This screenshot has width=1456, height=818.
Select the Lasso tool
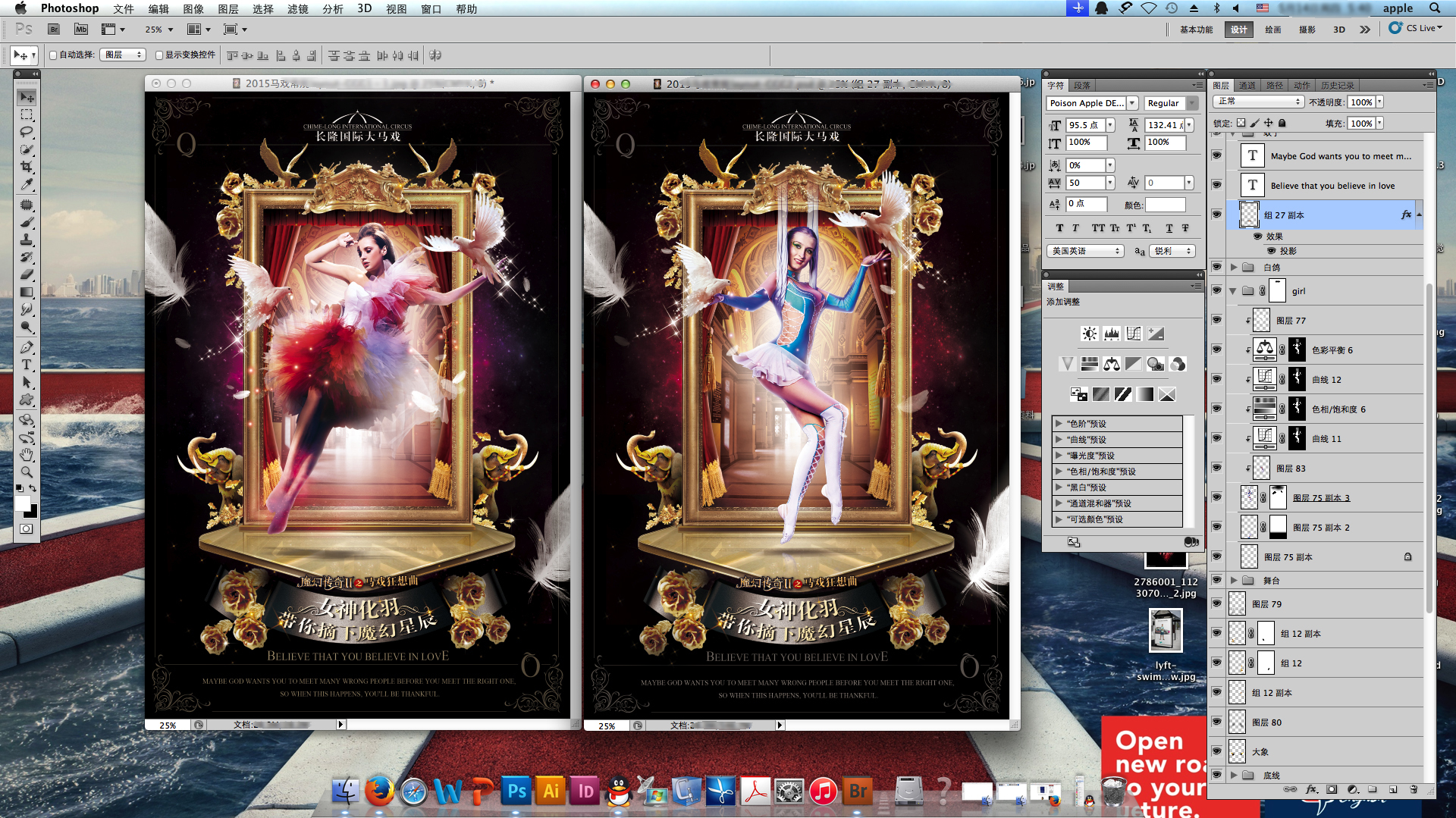[27, 132]
